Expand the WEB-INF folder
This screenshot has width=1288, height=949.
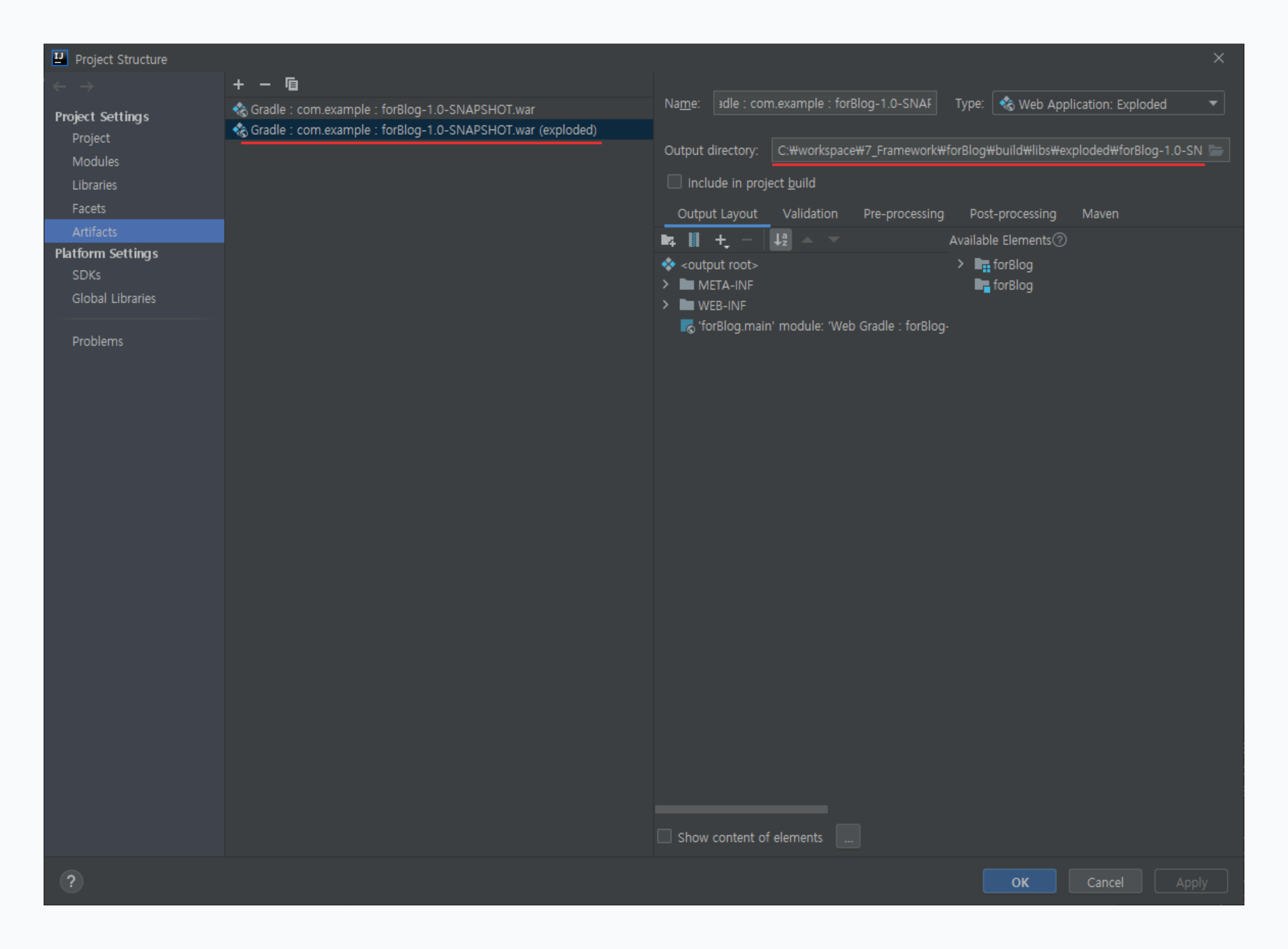(x=666, y=305)
